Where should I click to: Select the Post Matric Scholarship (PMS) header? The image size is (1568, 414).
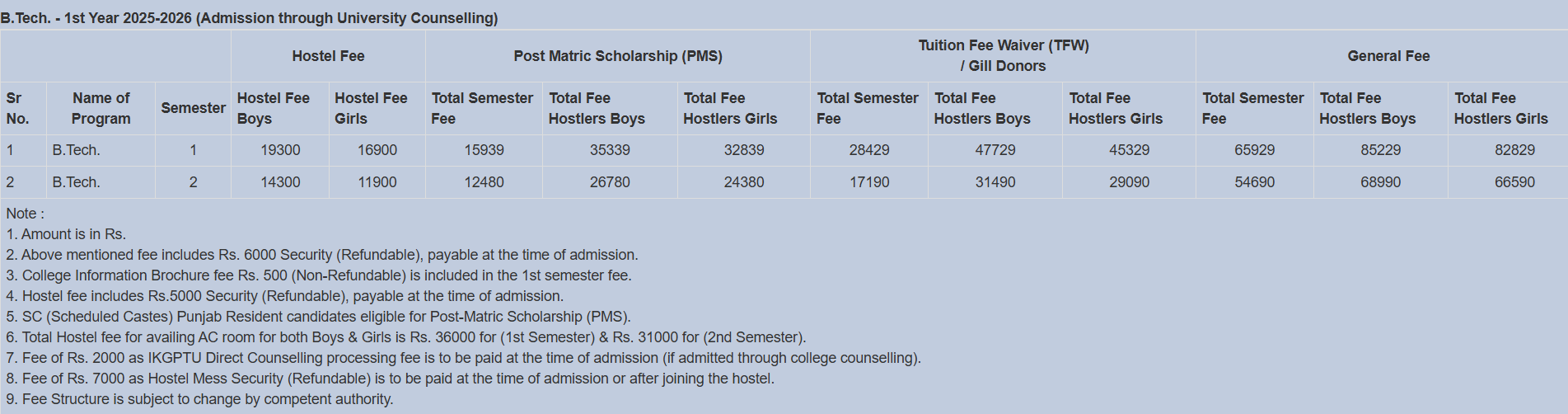[618, 56]
